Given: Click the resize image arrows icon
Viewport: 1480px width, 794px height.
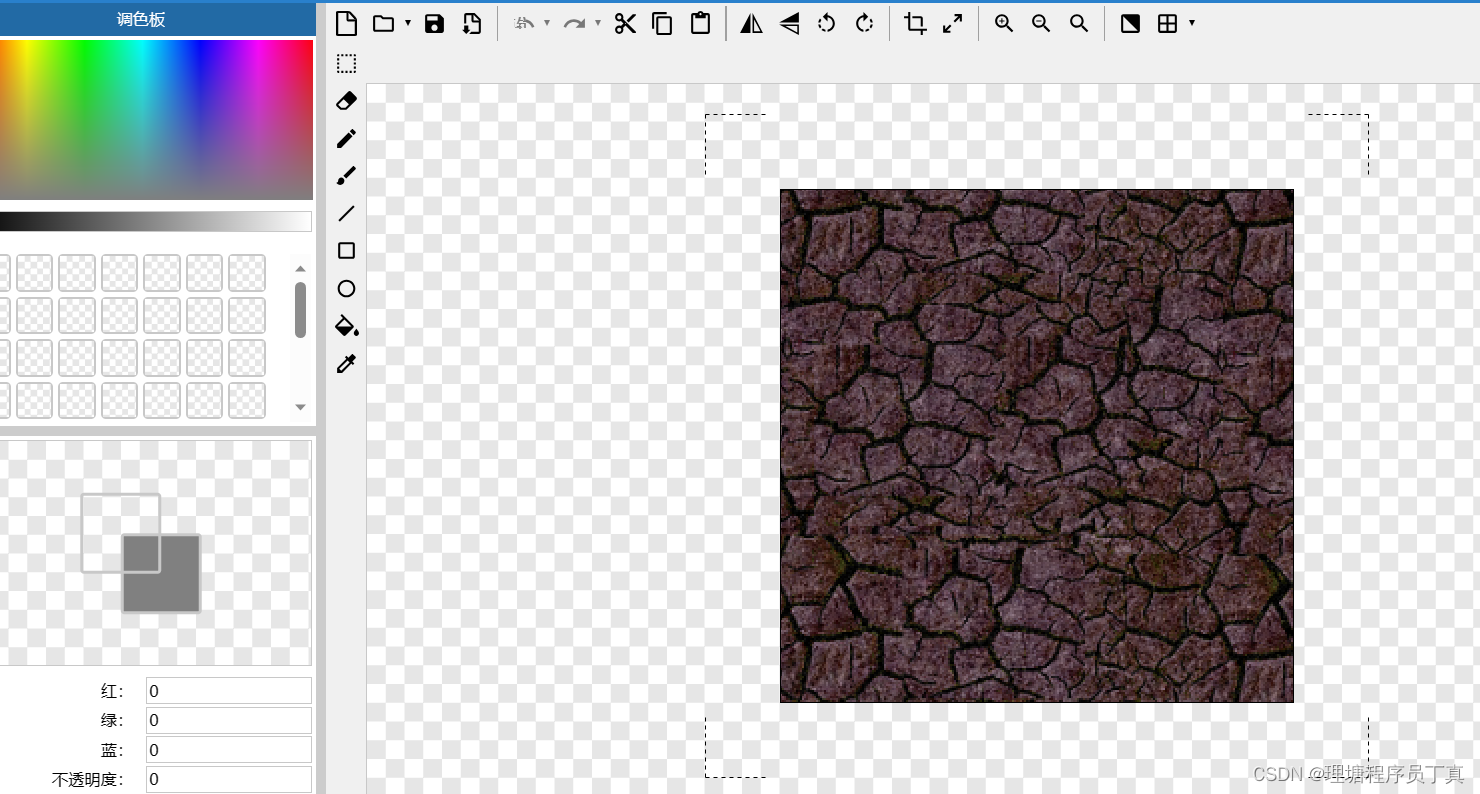Looking at the screenshot, I should [953, 24].
